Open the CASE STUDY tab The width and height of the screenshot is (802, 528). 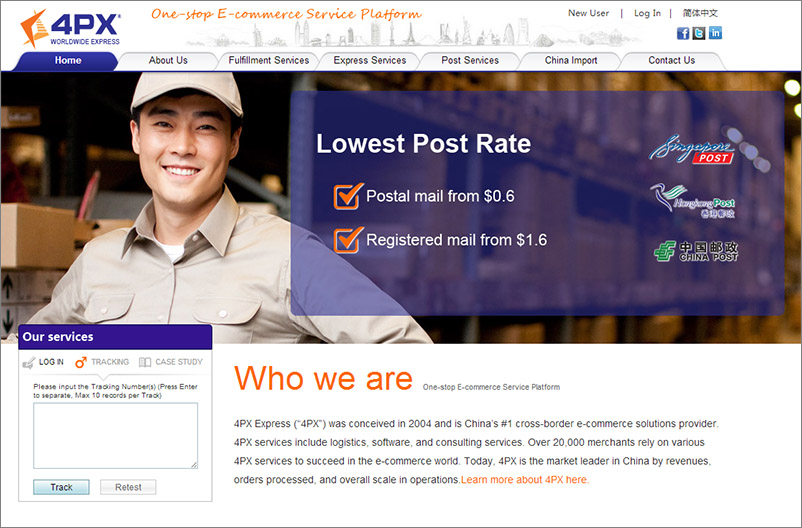(x=171, y=362)
